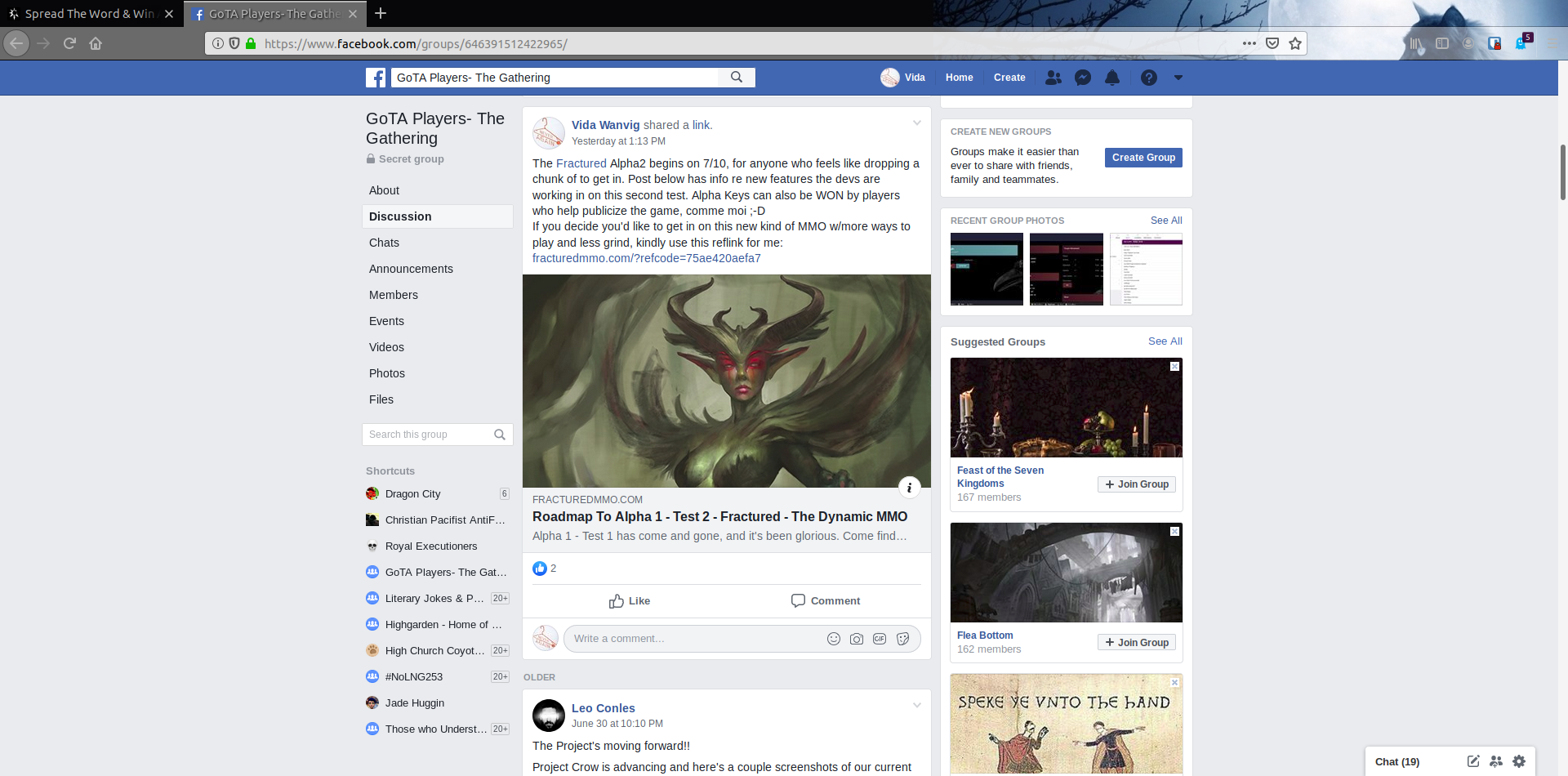Show link info icon on Fractured image

click(x=910, y=488)
